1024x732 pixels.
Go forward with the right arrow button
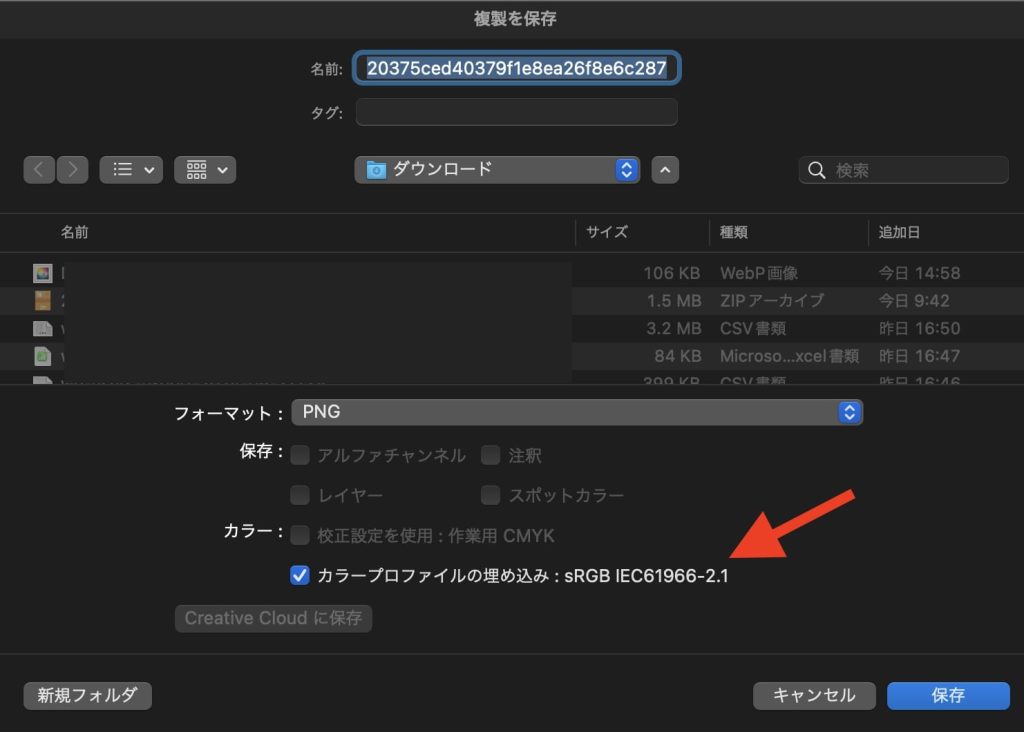(x=72, y=170)
